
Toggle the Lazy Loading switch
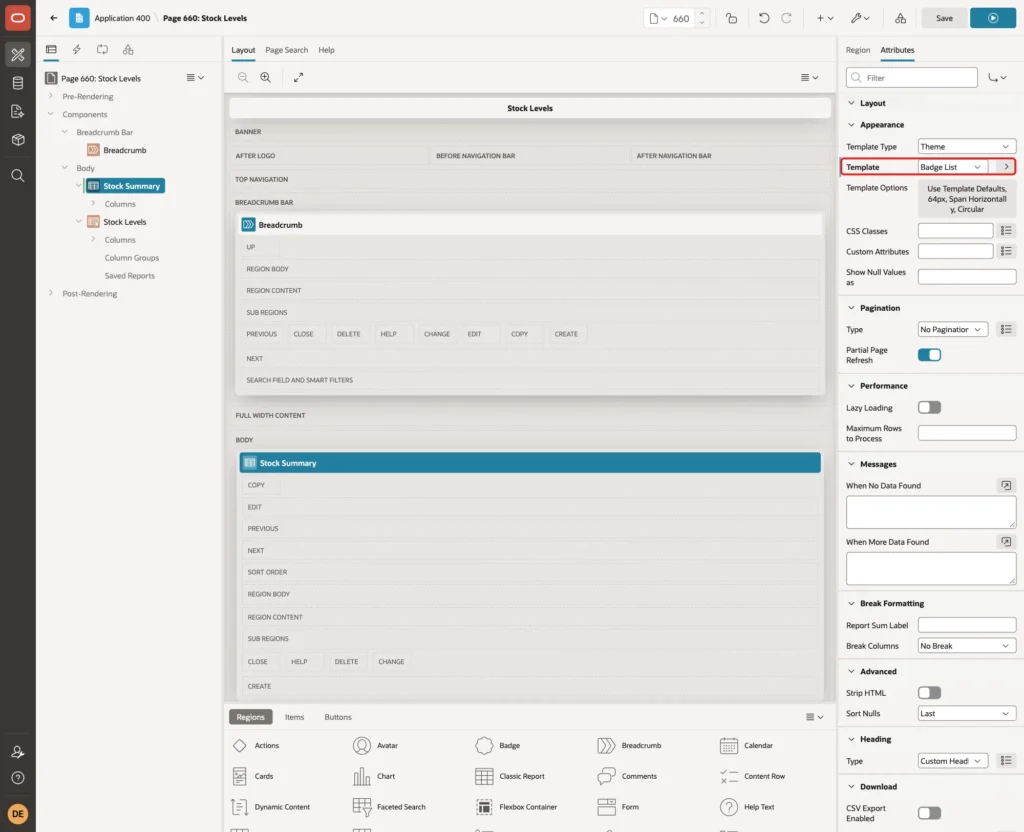pos(929,408)
